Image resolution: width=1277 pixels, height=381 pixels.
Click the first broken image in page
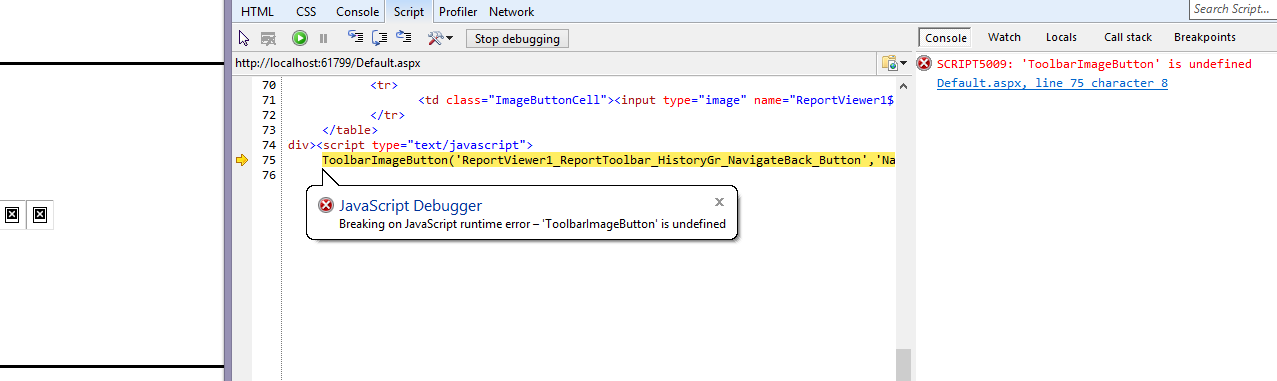12,215
